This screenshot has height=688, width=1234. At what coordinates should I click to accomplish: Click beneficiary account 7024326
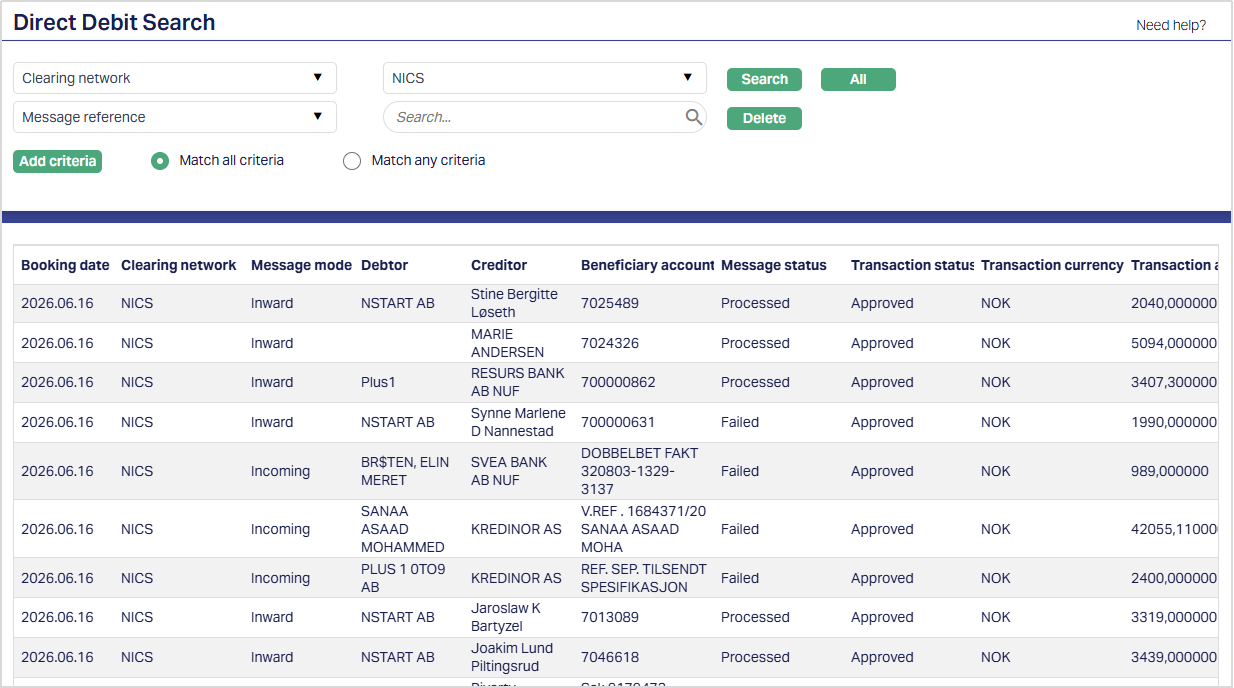click(x=610, y=343)
